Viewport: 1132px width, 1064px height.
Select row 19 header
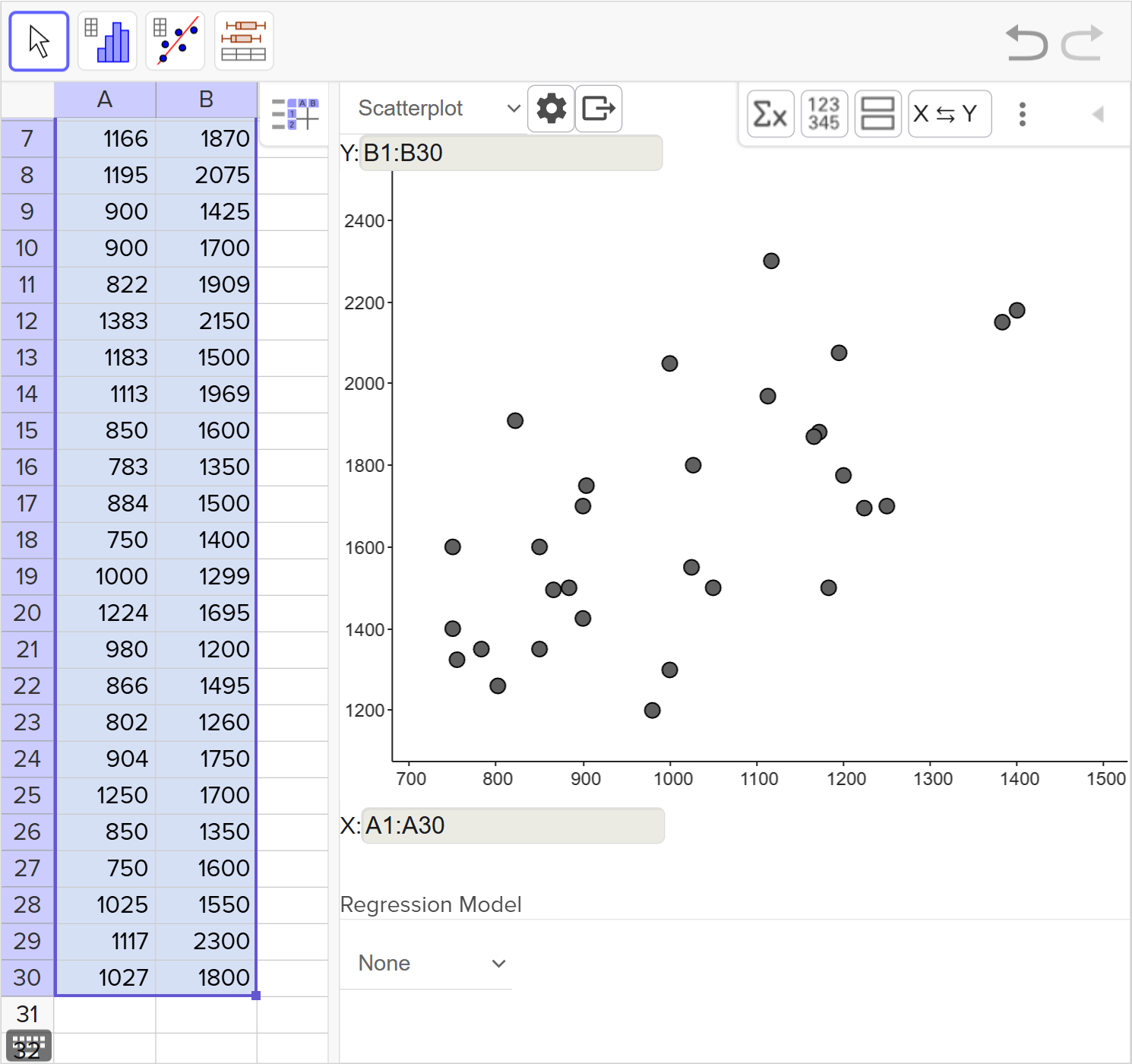coord(27,577)
